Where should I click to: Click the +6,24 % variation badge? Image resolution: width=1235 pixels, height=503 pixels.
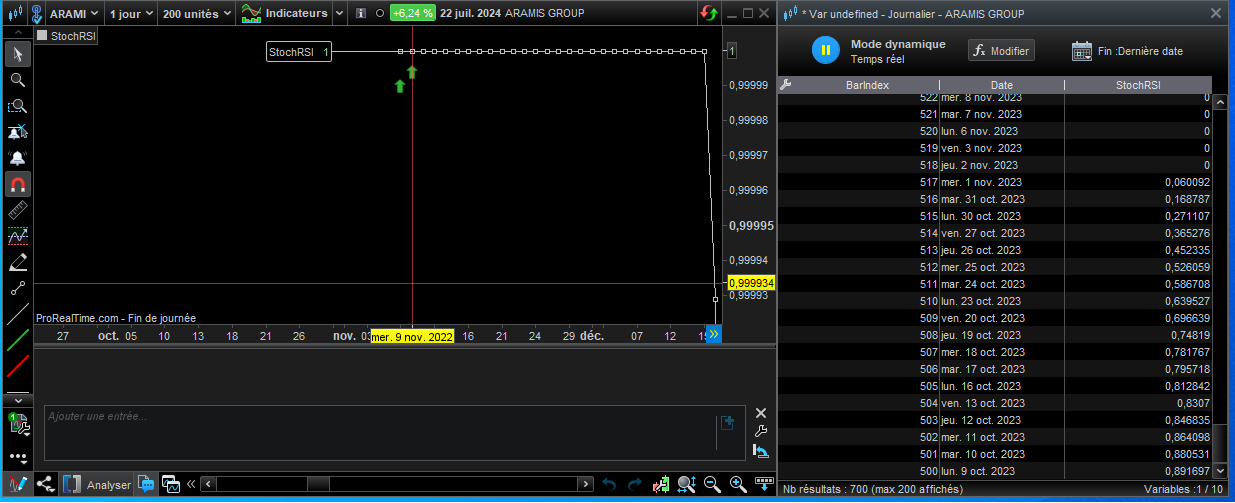point(412,14)
